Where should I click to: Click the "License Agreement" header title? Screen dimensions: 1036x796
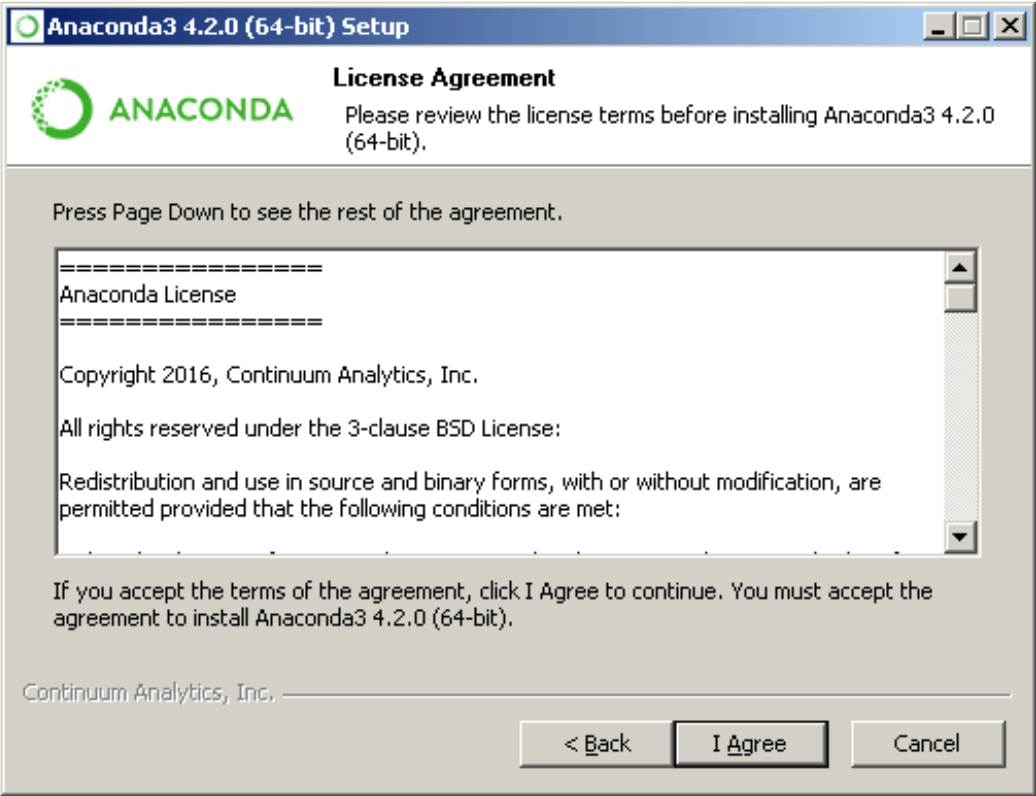click(444, 78)
